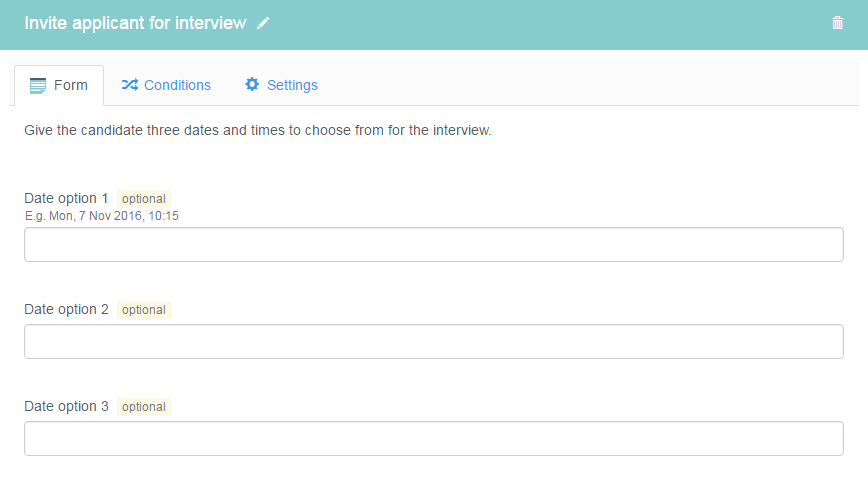Viewport: 868px width, 485px height.
Task: Click the Date option 3 label
Action: pos(66,406)
